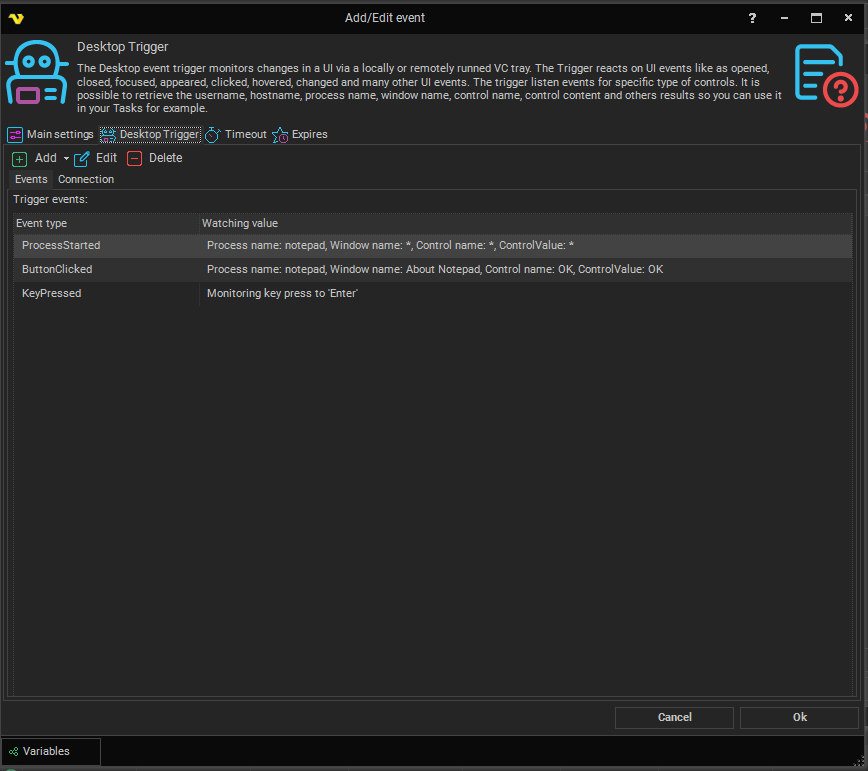Click the red Delete minus icon

tap(135, 159)
